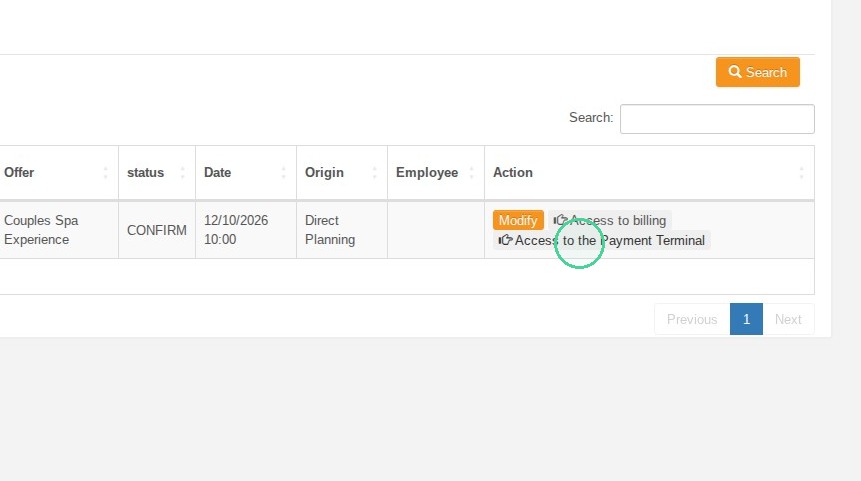
Task: Go to Previous page
Action: (692, 319)
